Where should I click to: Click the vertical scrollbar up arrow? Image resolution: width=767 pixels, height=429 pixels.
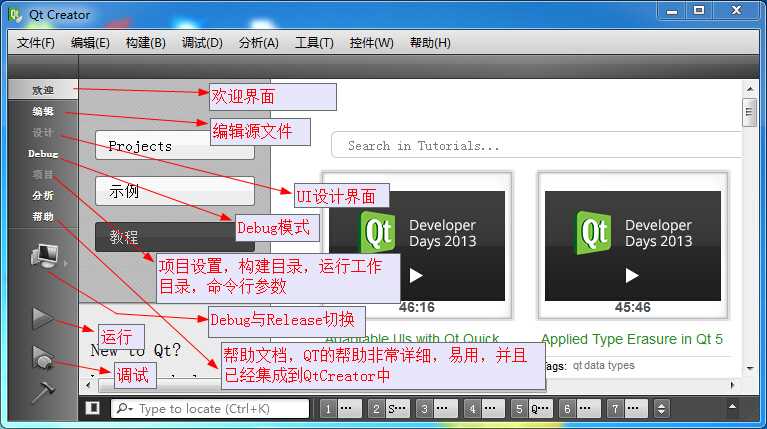(750, 89)
